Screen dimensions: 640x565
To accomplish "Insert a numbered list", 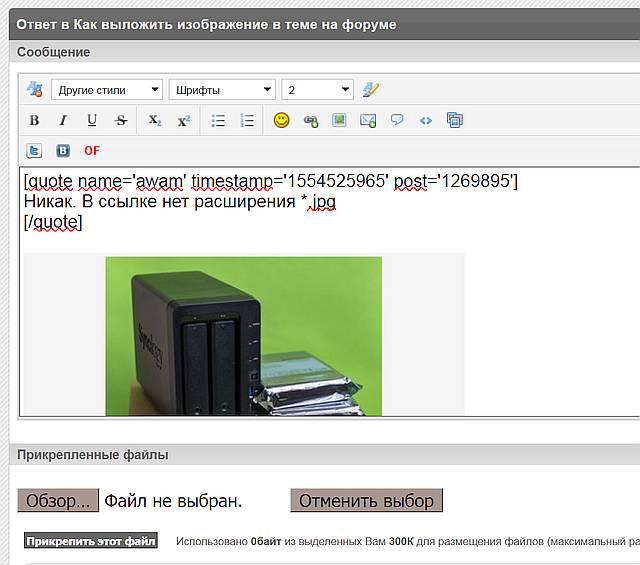I will (247, 120).
